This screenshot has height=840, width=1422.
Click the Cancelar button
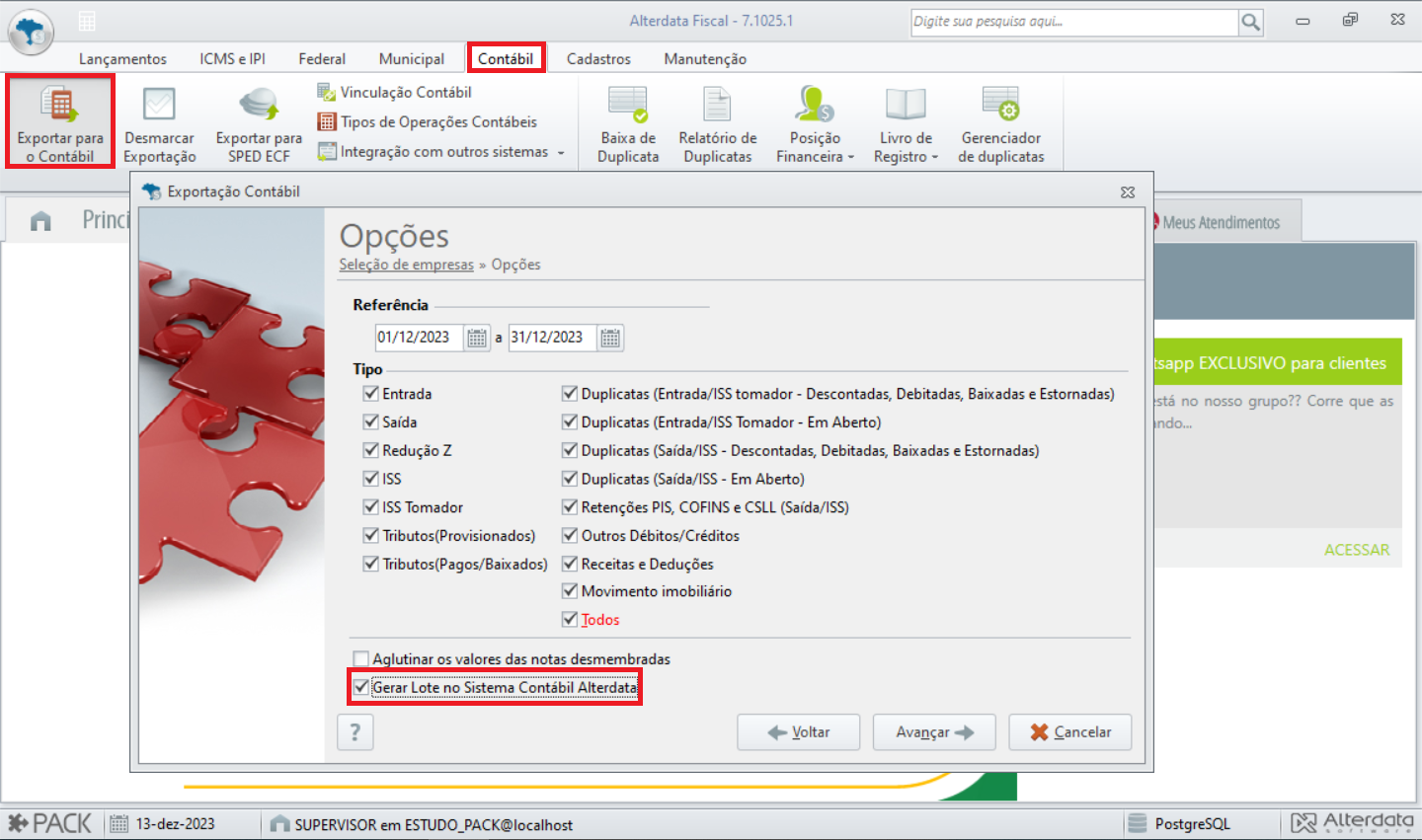[1070, 732]
